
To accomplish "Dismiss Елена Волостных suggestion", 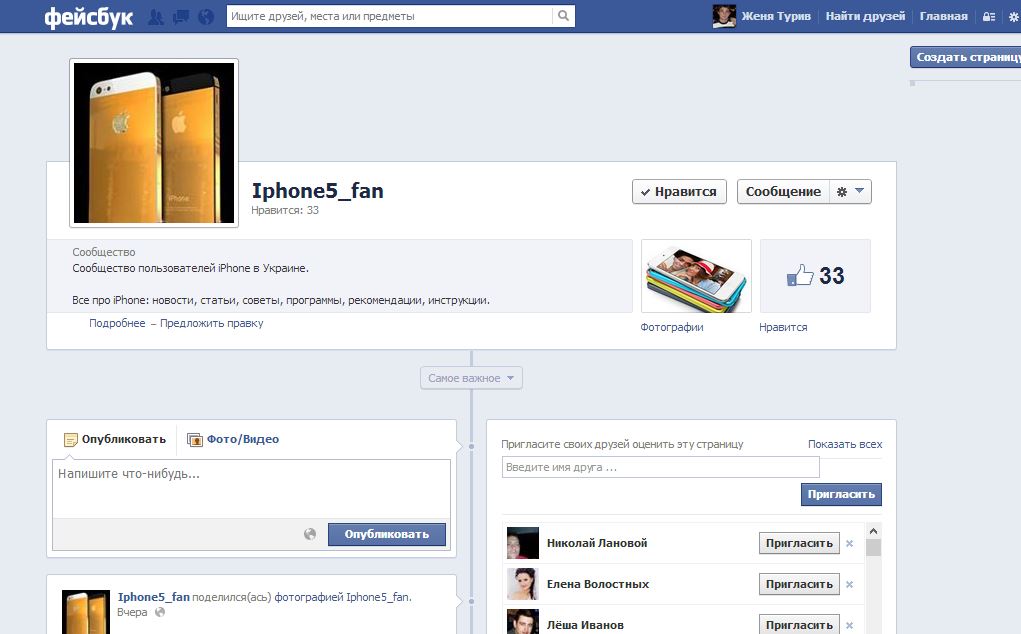I will pos(849,585).
